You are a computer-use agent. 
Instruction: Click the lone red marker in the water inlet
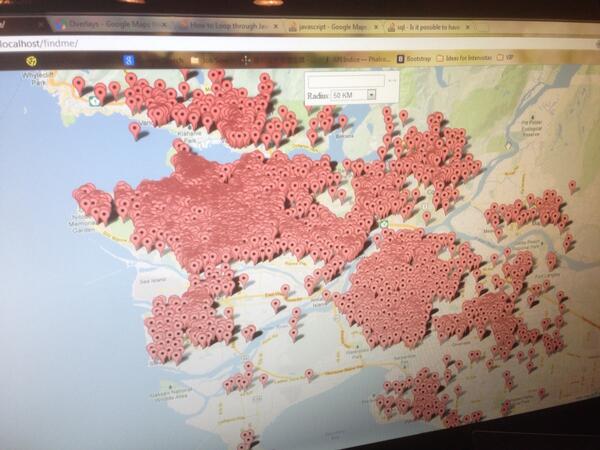click(134, 130)
